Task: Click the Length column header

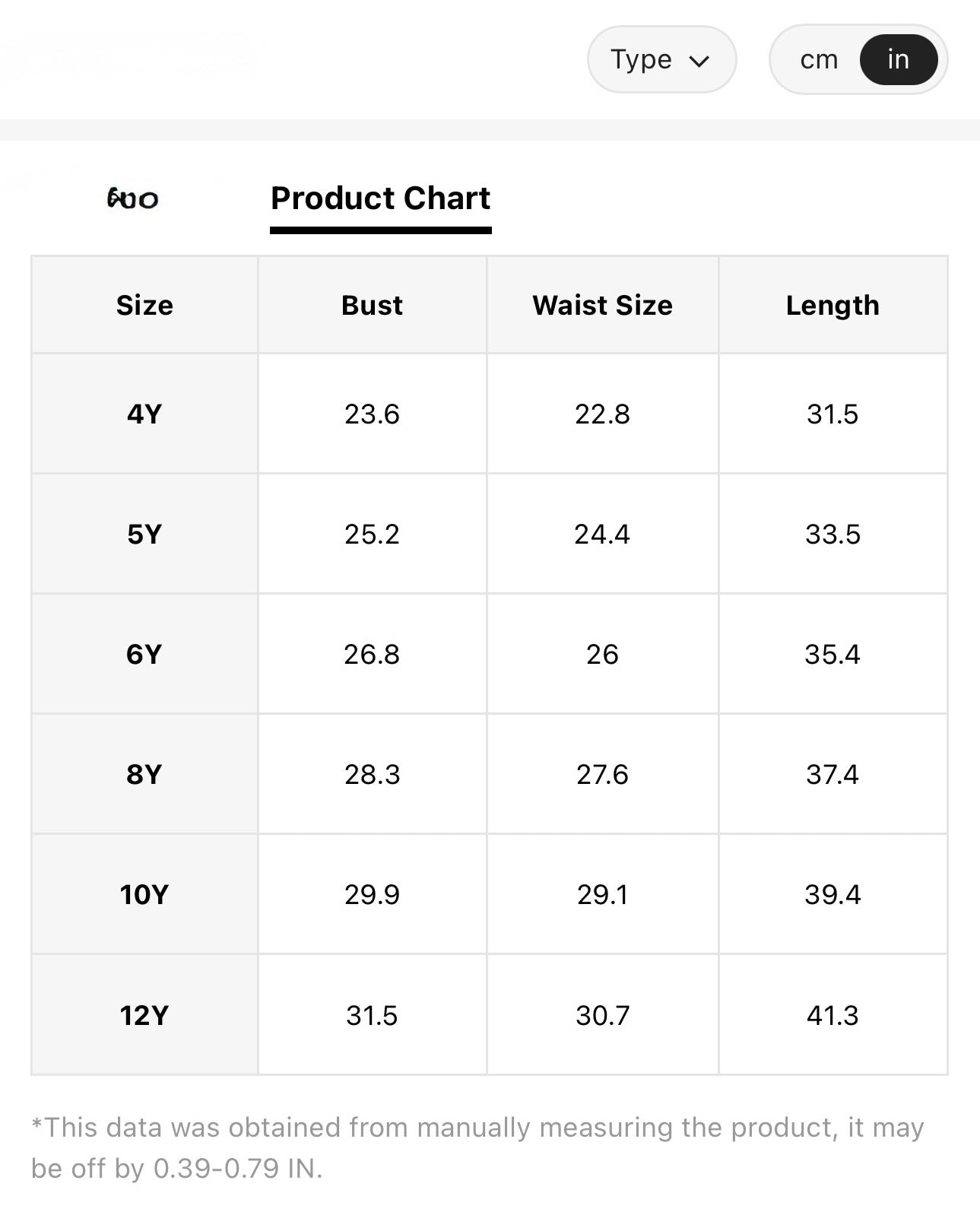Action: click(x=833, y=305)
